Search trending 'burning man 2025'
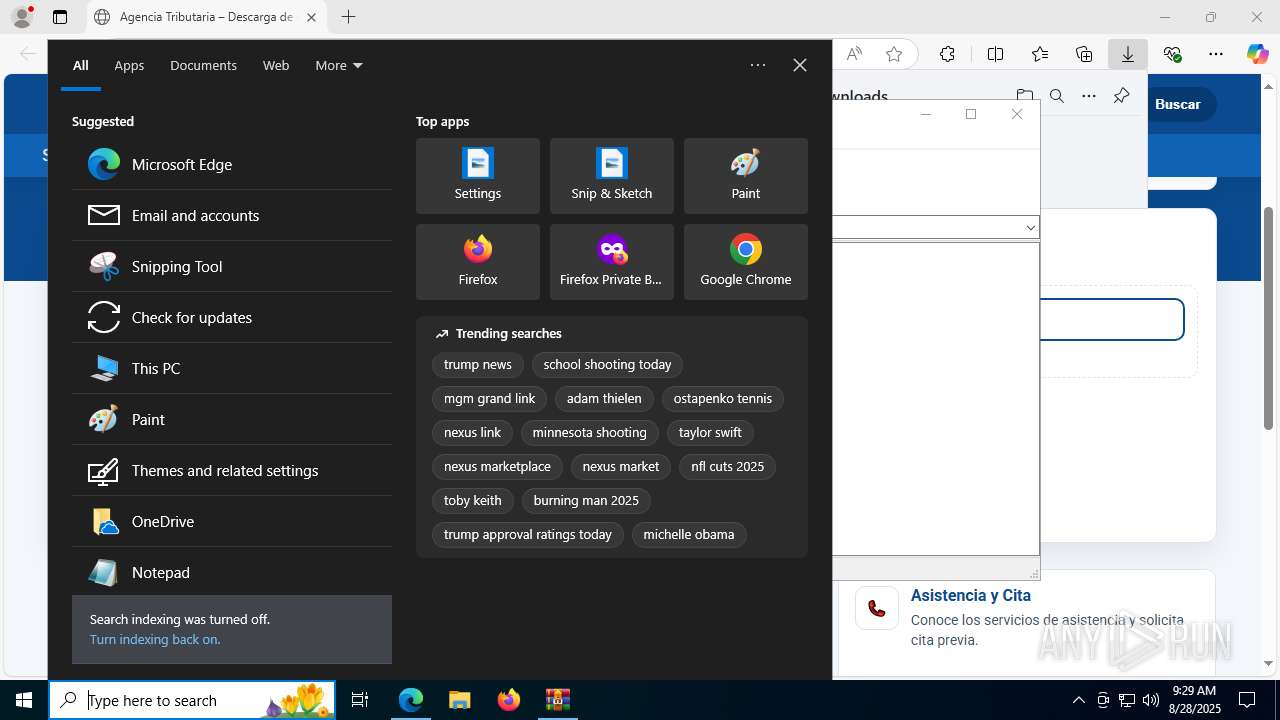This screenshot has height=720, width=1280. pos(586,501)
